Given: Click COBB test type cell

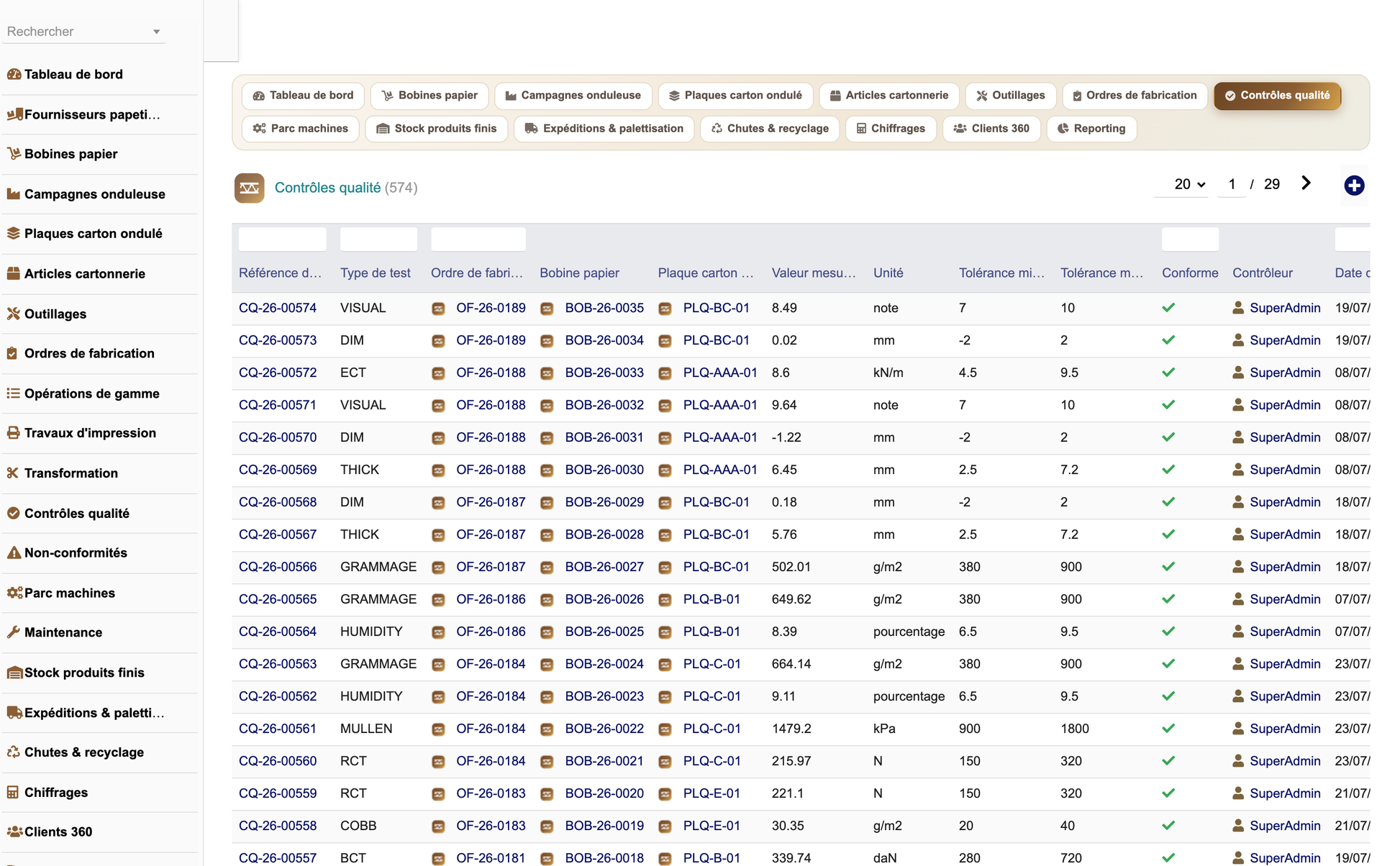Looking at the screenshot, I should (358, 826).
